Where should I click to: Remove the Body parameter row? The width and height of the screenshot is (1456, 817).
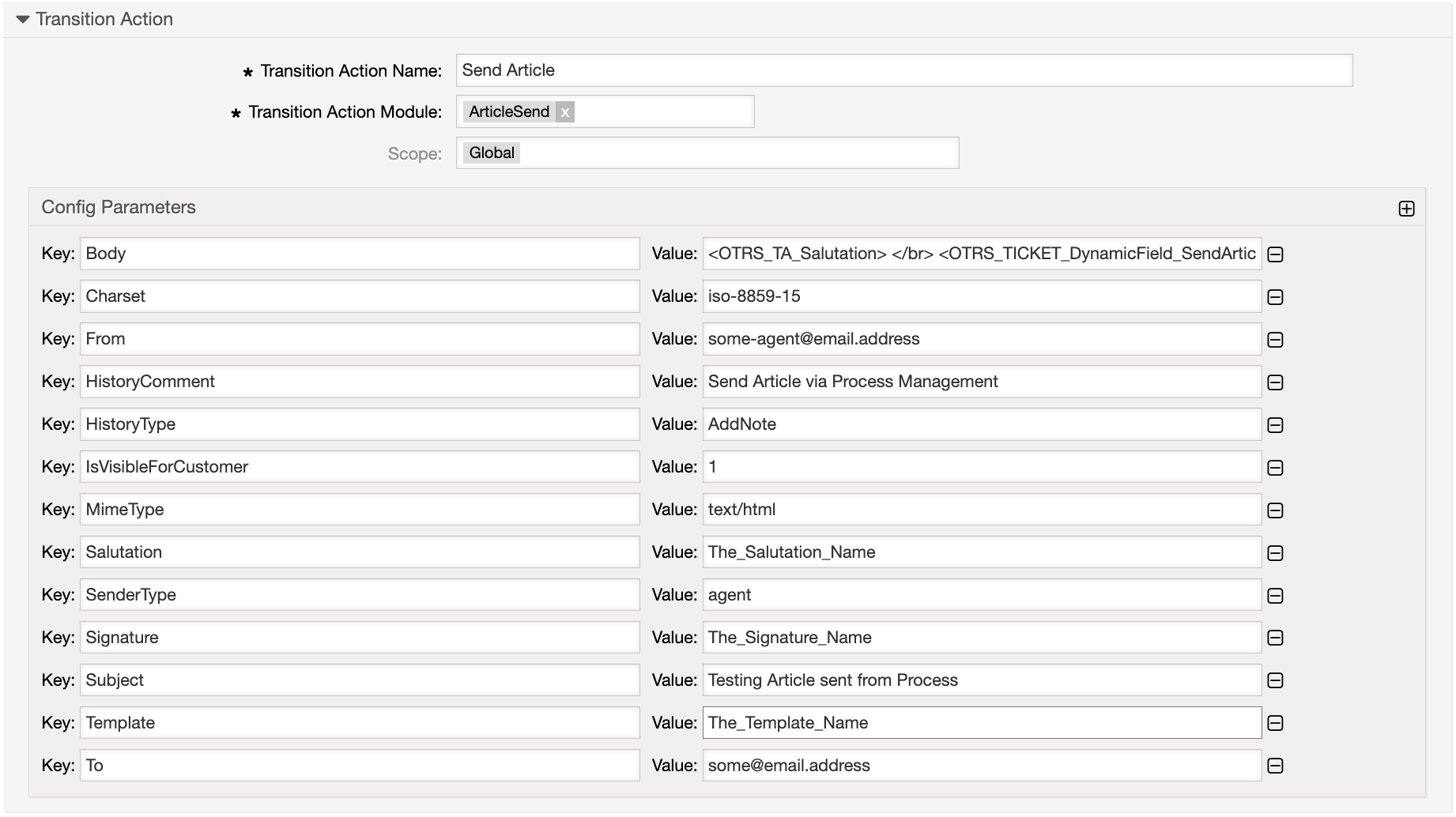(x=1274, y=254)
